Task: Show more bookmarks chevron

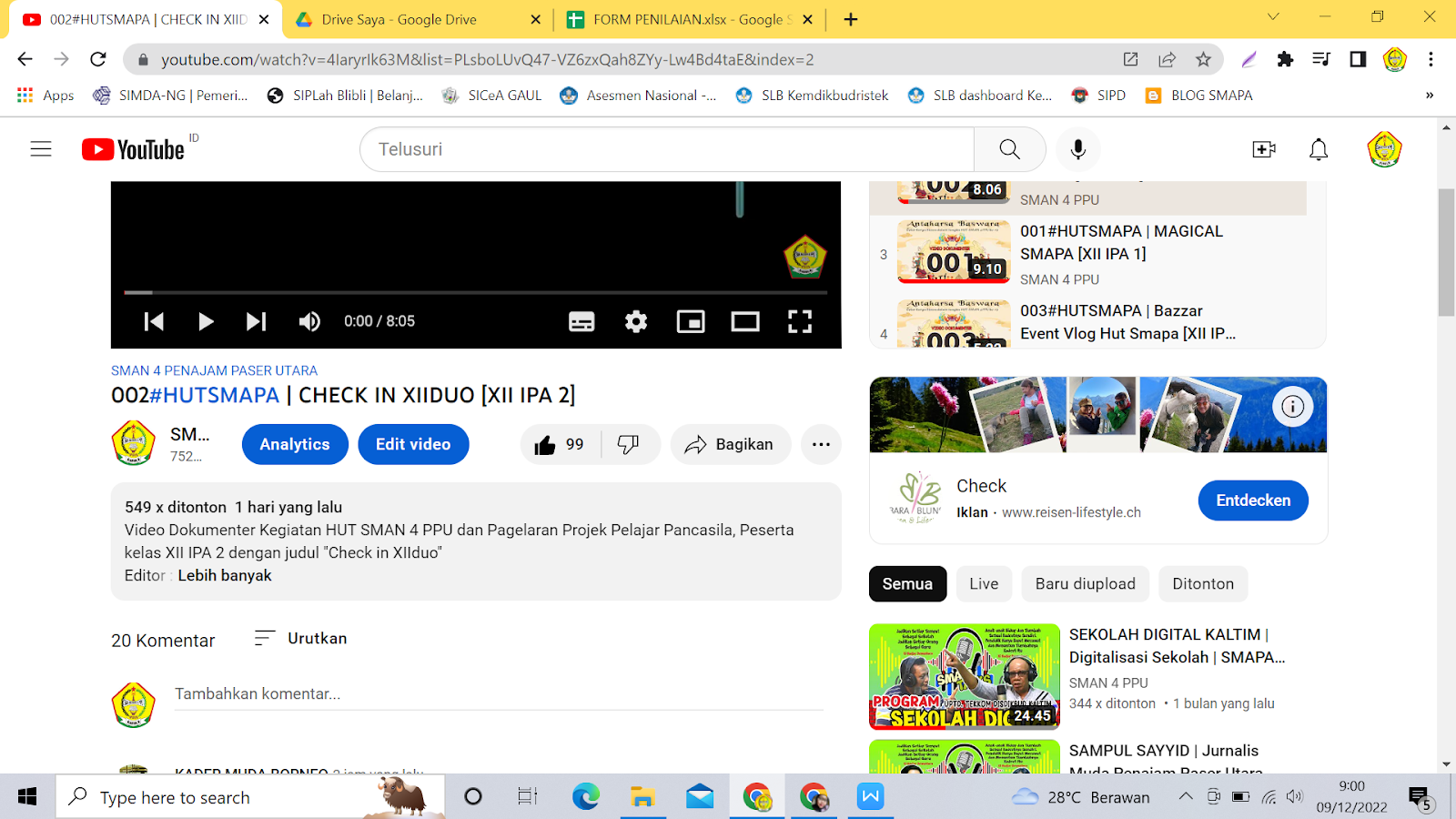Action: tap(1430, 95)
